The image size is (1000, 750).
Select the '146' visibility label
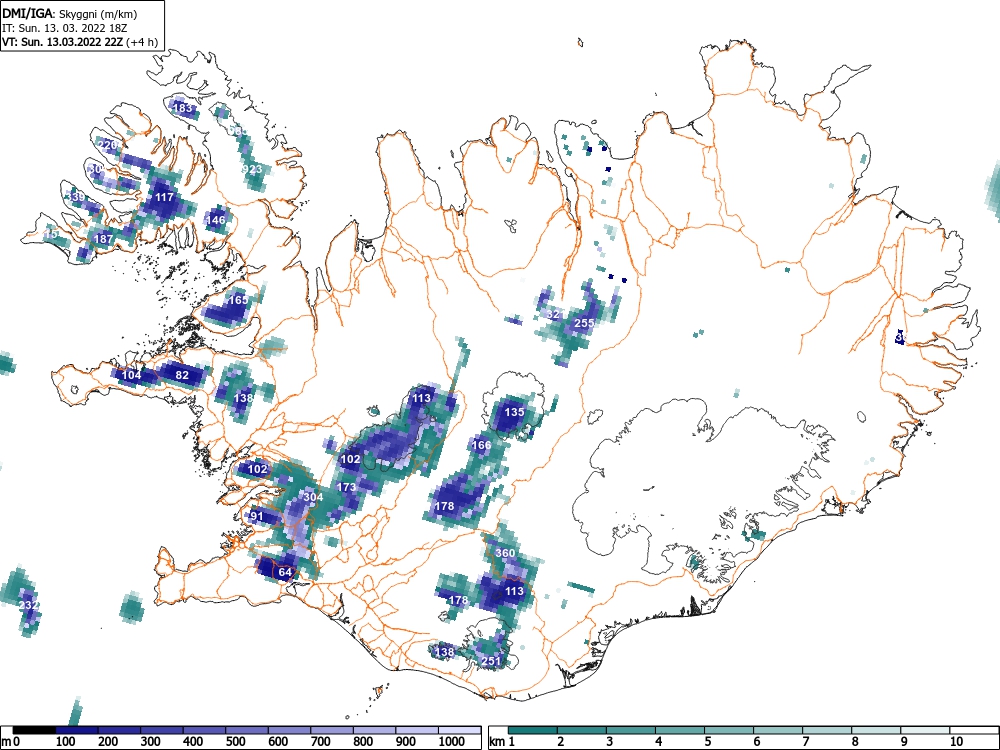216,220
